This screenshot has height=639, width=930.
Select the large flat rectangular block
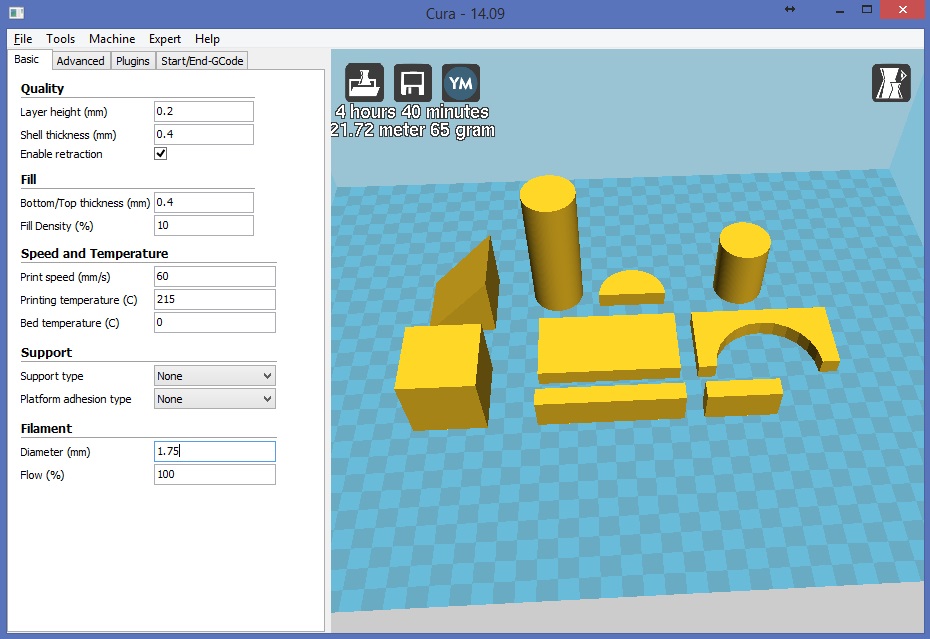[x=609, y=348]
